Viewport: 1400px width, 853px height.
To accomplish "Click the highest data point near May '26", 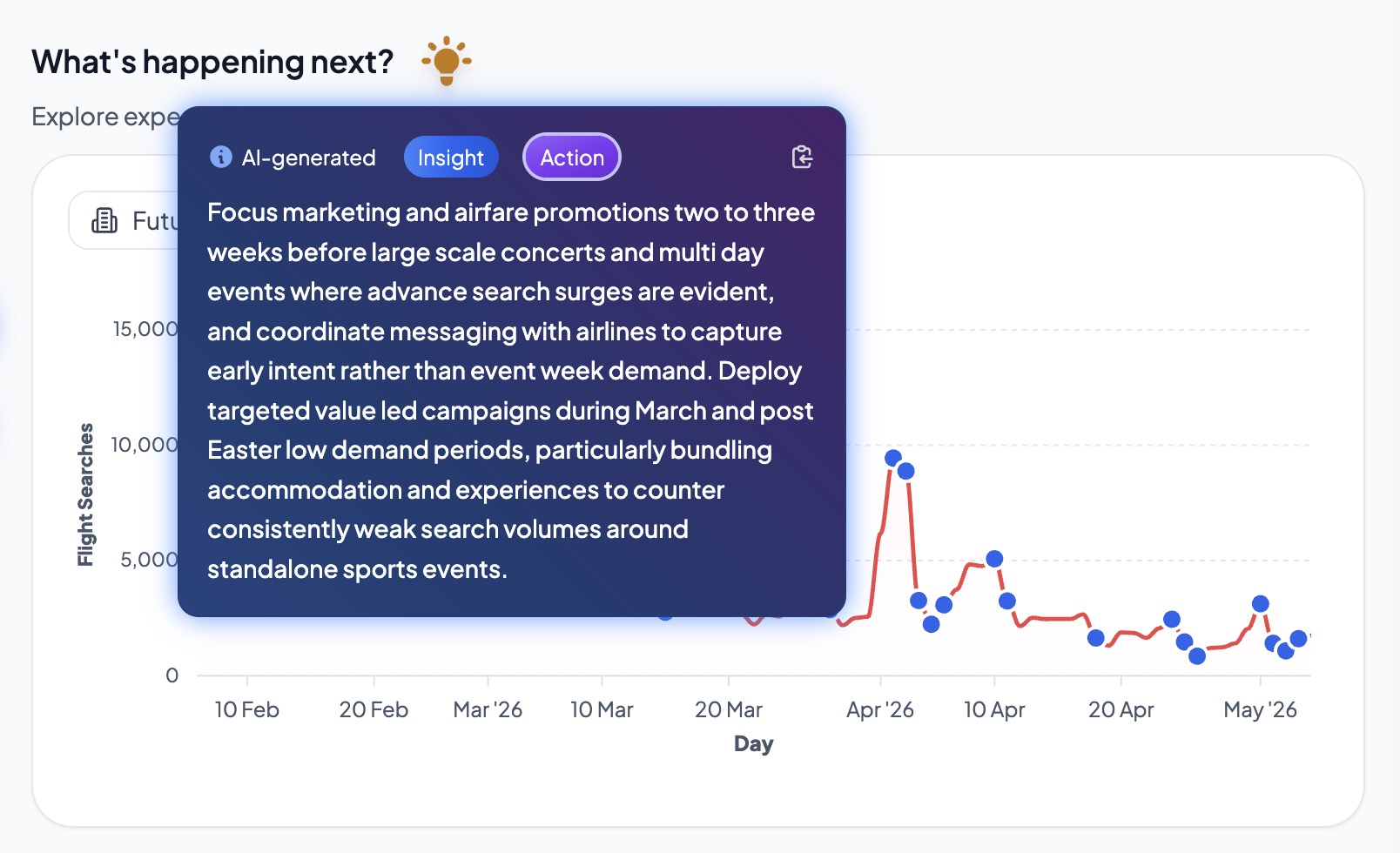I will pos(1260,604).
